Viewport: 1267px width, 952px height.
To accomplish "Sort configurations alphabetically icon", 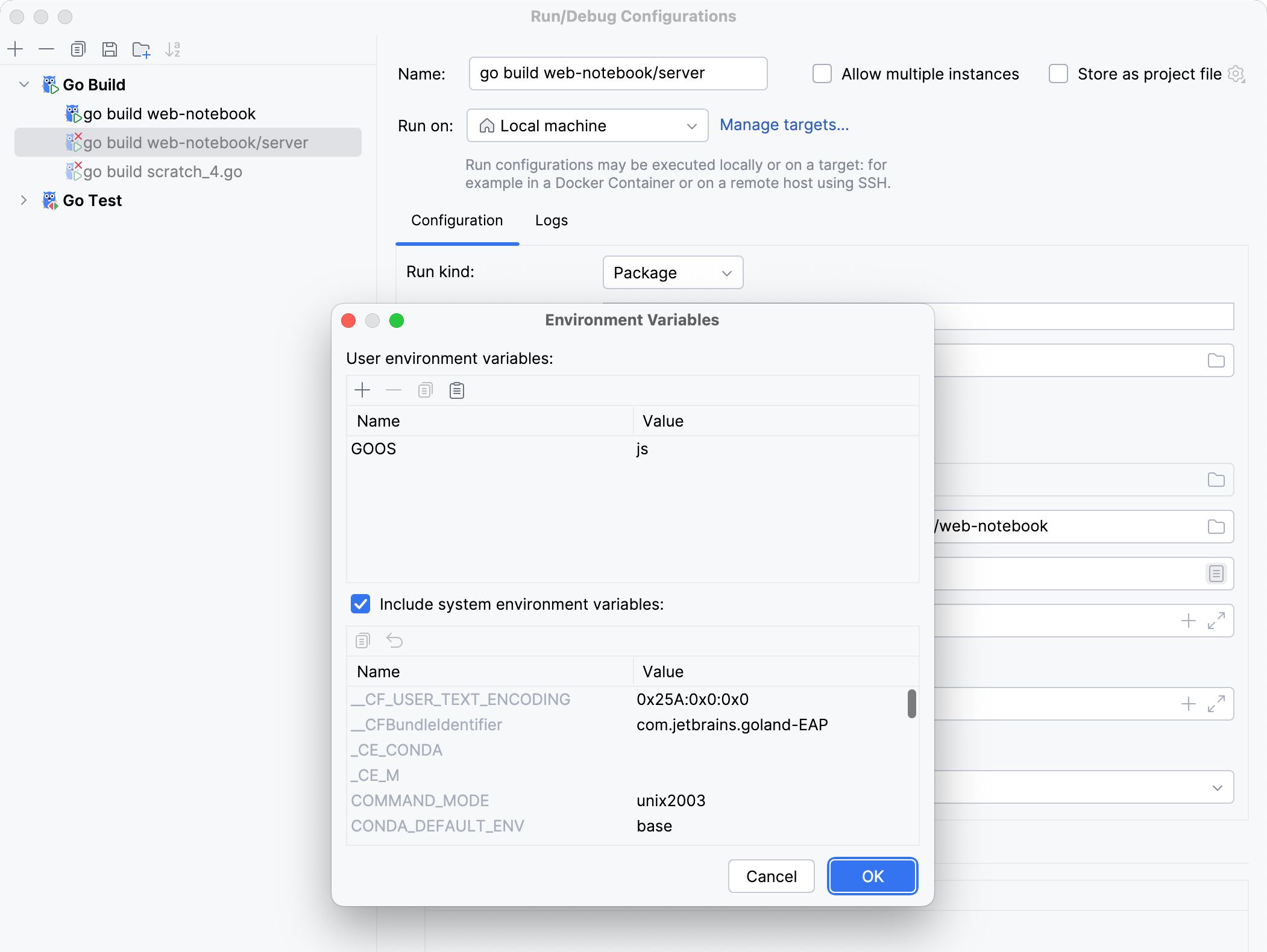I will [x=173, y=49].
